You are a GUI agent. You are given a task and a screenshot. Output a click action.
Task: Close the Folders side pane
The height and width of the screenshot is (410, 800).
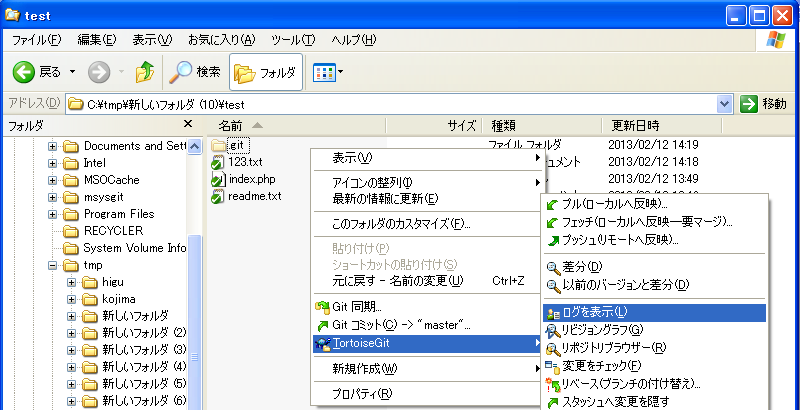pos(188,125)
